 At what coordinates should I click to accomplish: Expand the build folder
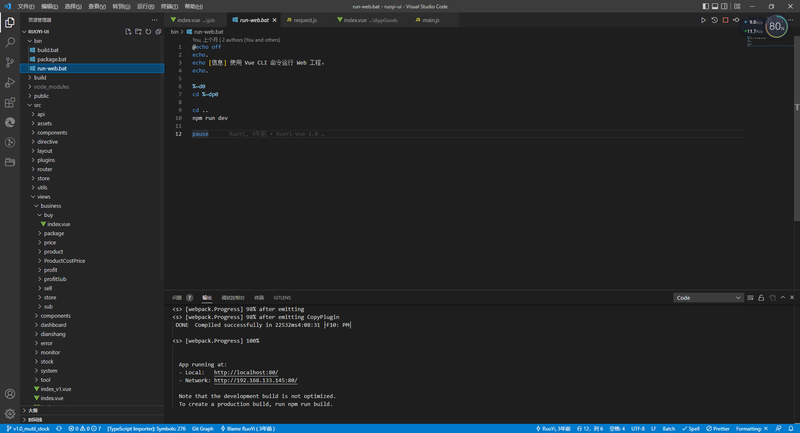pos(92,78)
